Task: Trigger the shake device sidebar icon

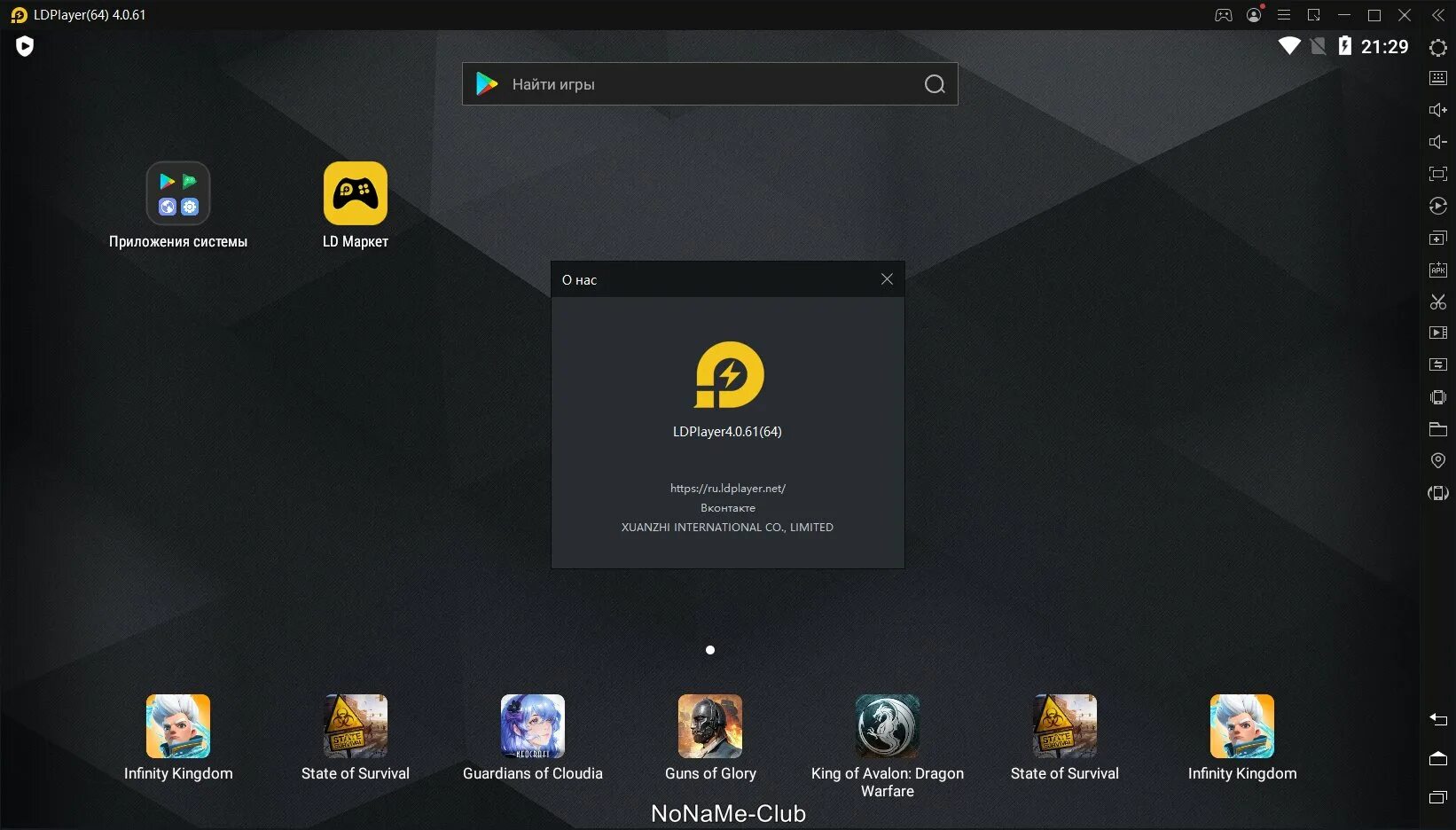Action: pyautogui.click(x=1438, y=397)
